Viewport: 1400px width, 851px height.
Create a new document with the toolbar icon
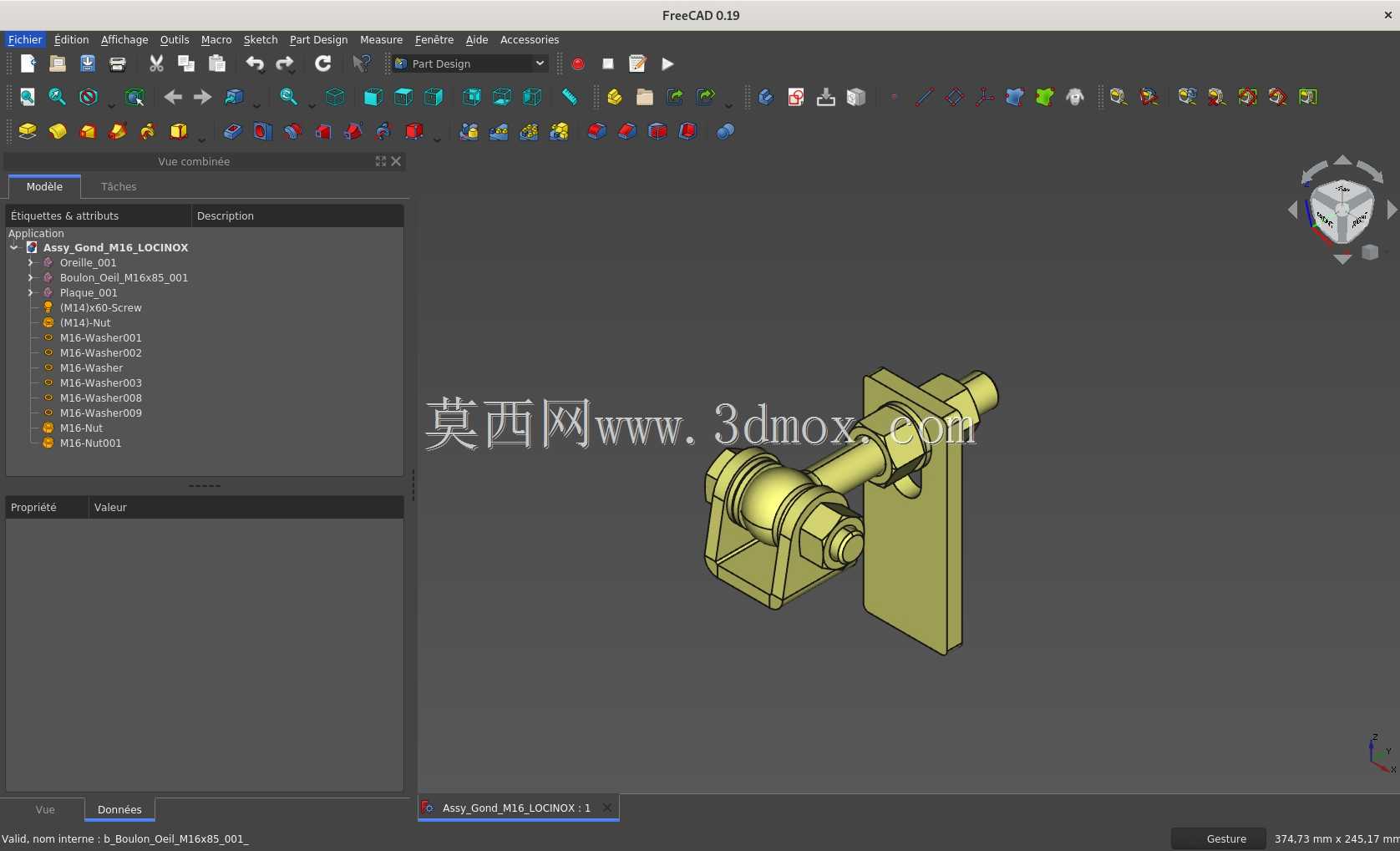pyautogui.click(x=28, y=63)
